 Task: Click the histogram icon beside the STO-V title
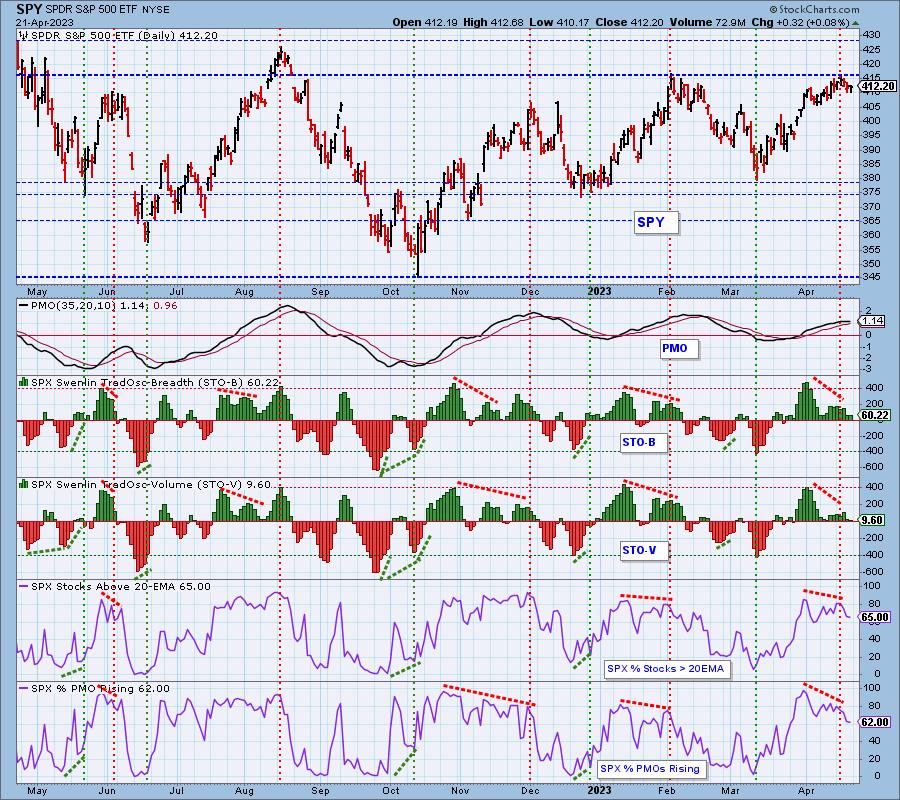[x=24, y=484]
